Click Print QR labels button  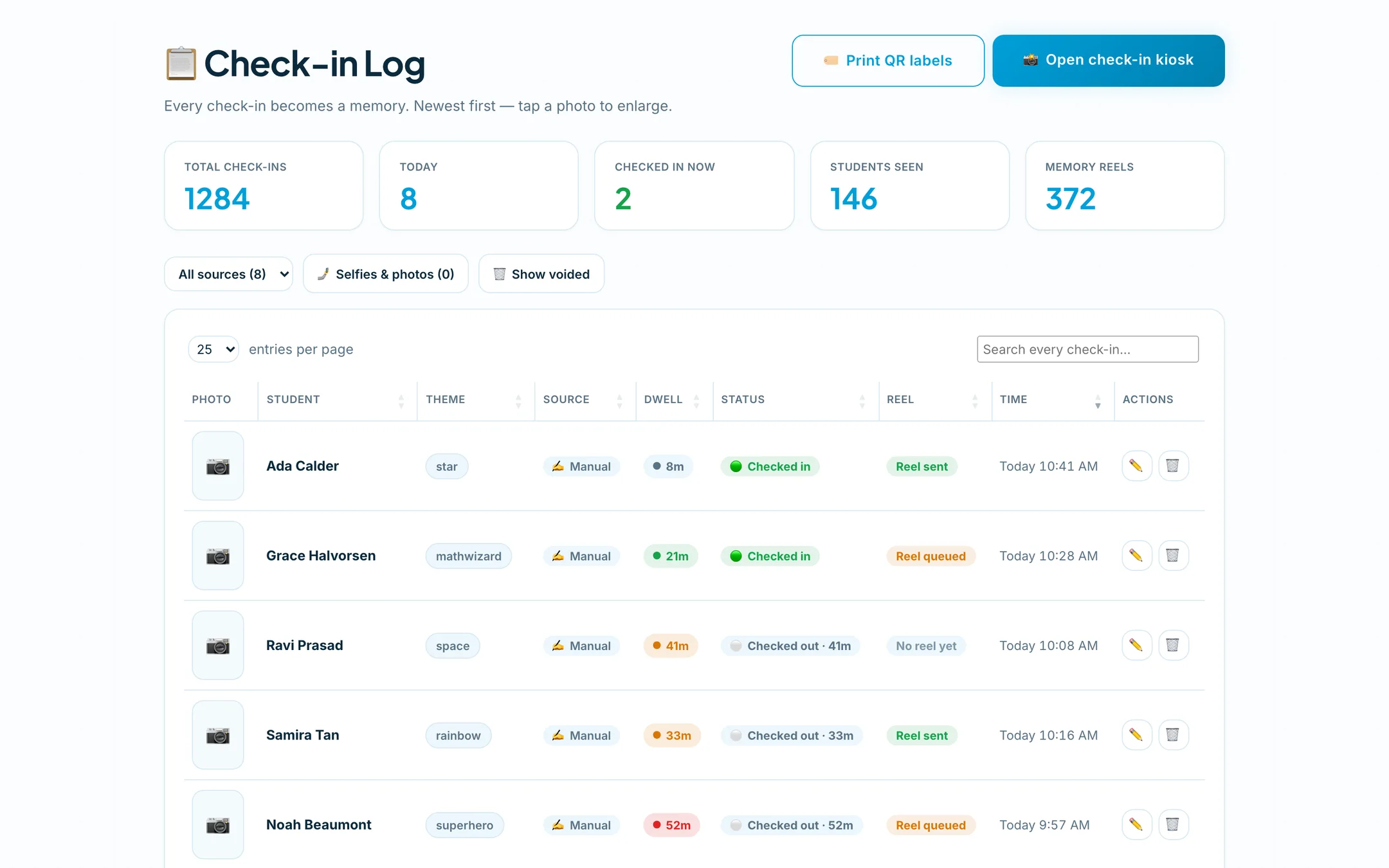point(888,60)
